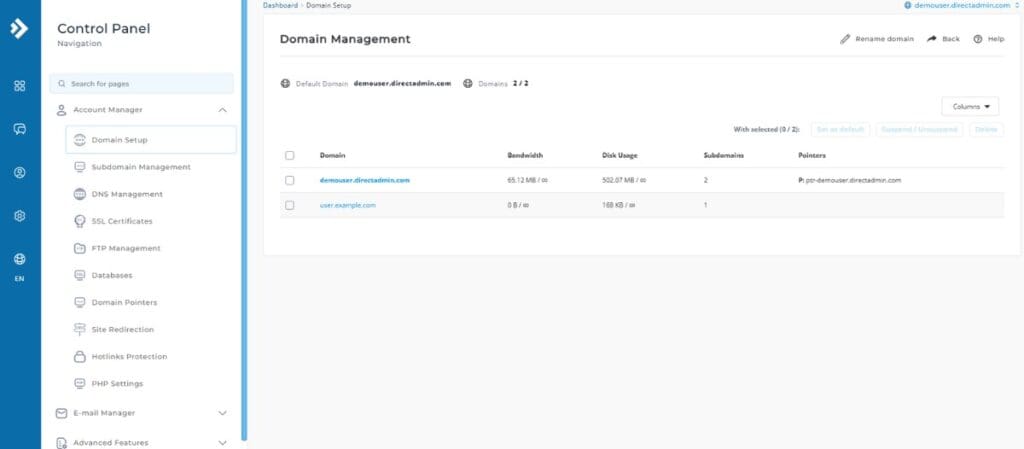Click the Help question mark icon
The height and width of the screenshot is (449, 1024).
pyautogui.click(x=978, y=39)
